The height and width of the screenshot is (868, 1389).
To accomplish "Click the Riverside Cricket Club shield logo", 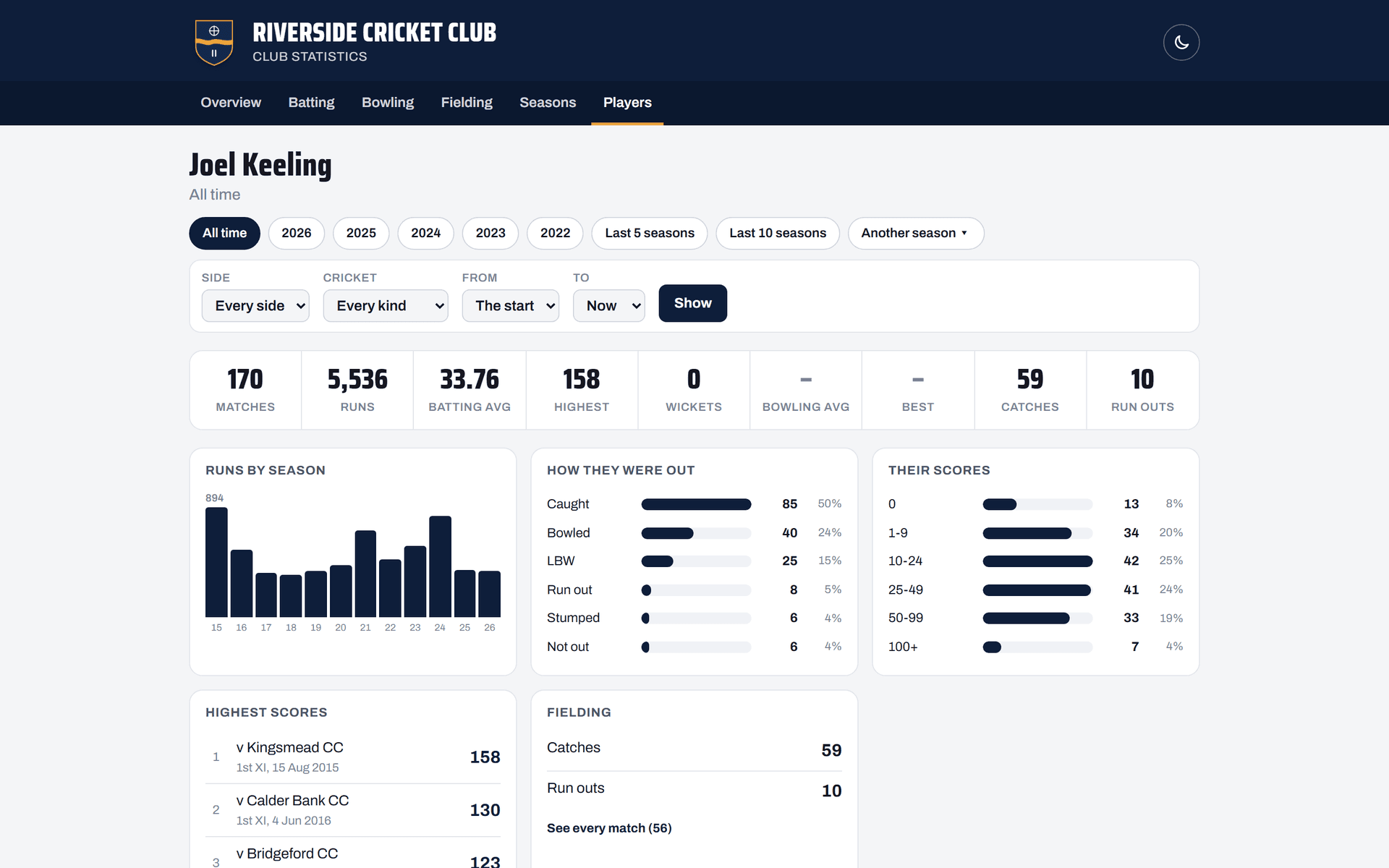I will (214, 43).
